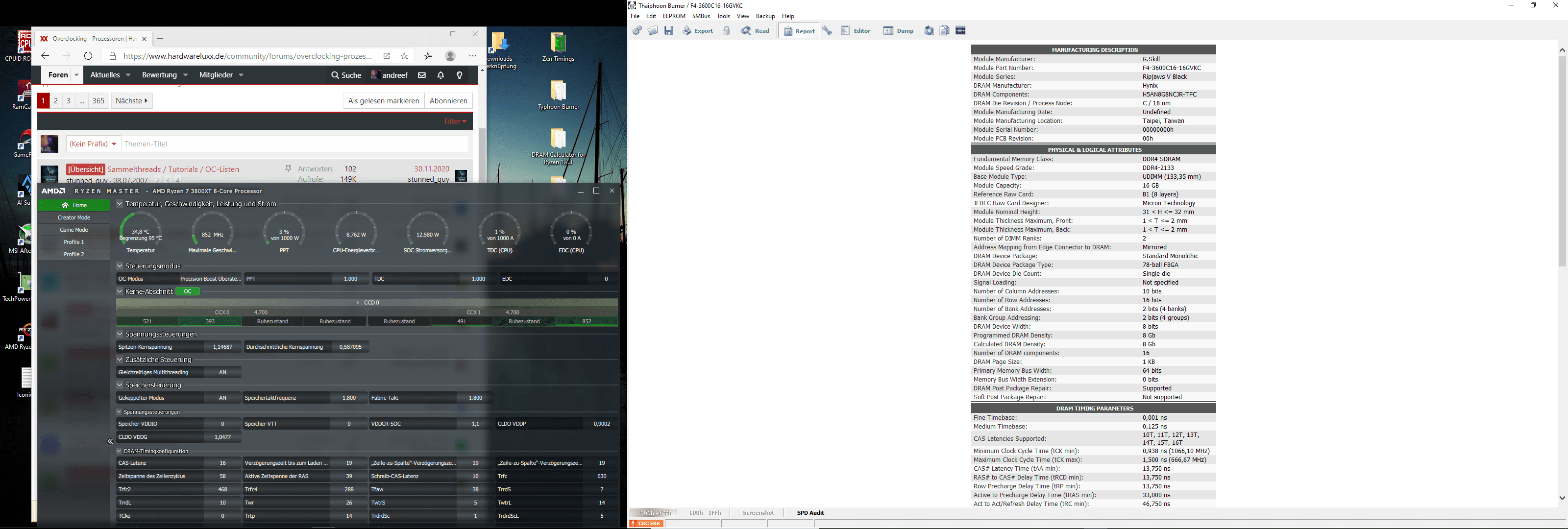
Task: Toggle Gekoppelter Modus AN setting
Action: (222, 398)
